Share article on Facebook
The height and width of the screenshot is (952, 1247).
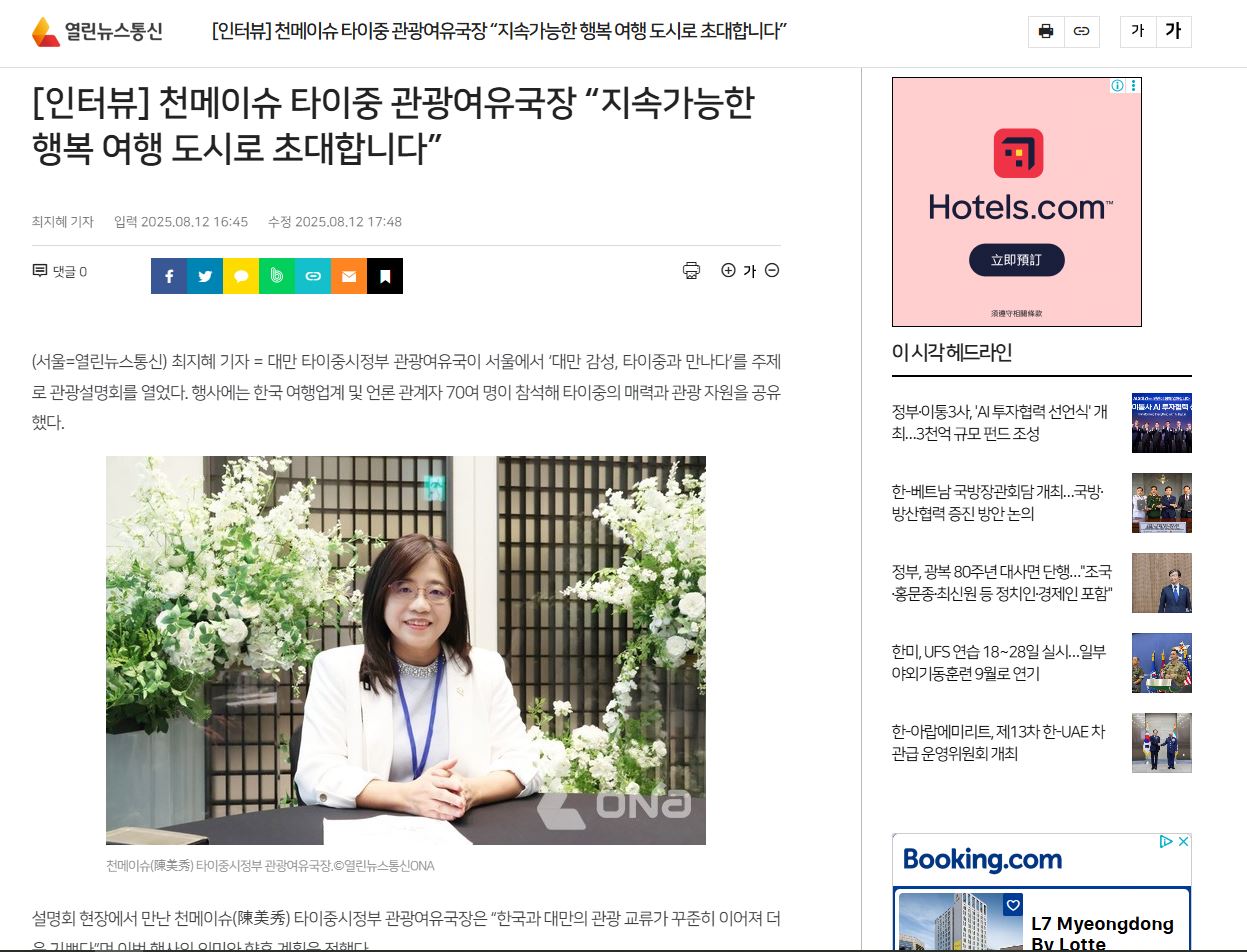click(x=169, y=276)
